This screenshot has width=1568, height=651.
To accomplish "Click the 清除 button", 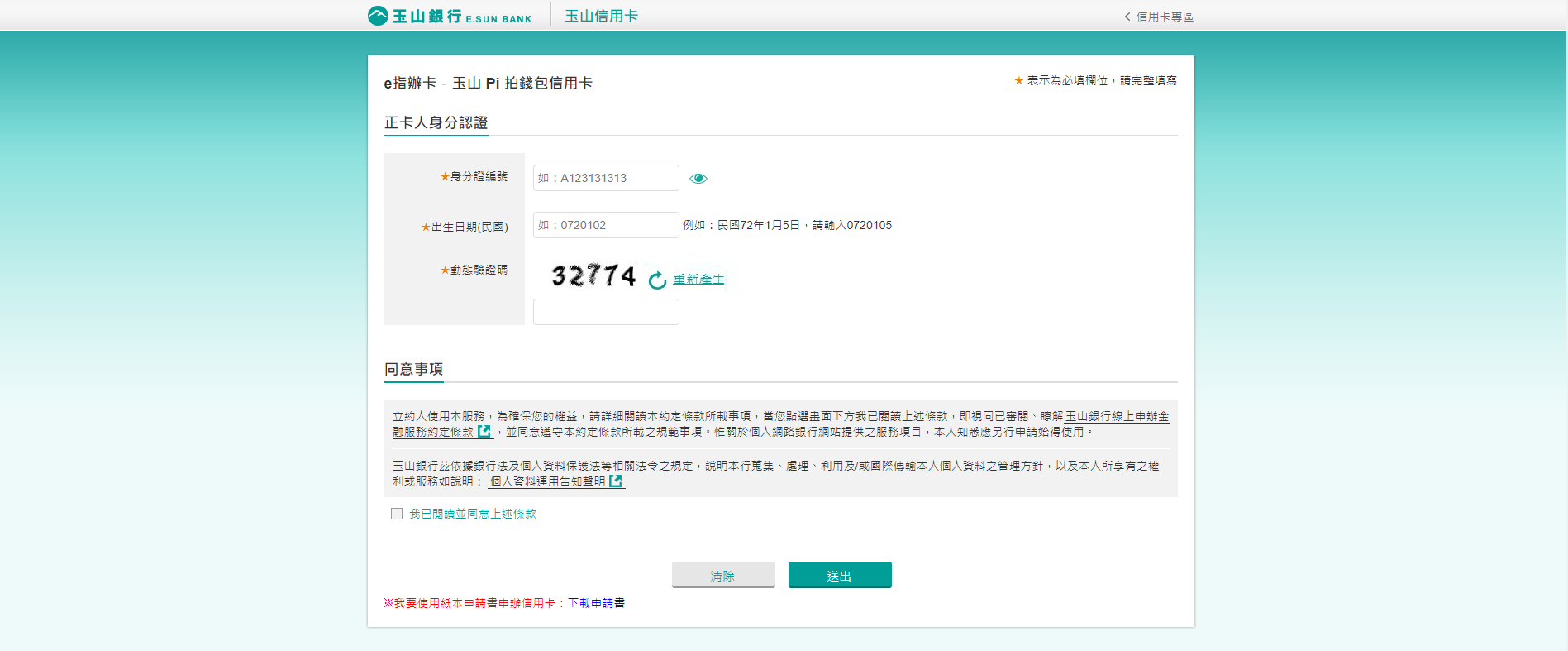I will (x=723, y=575).
